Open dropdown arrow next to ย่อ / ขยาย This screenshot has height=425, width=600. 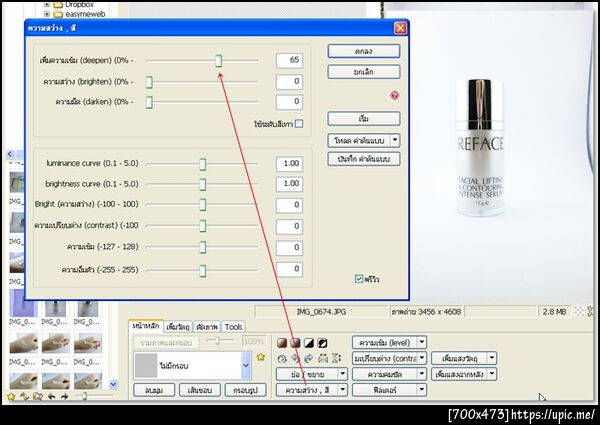tap(342, 374)
